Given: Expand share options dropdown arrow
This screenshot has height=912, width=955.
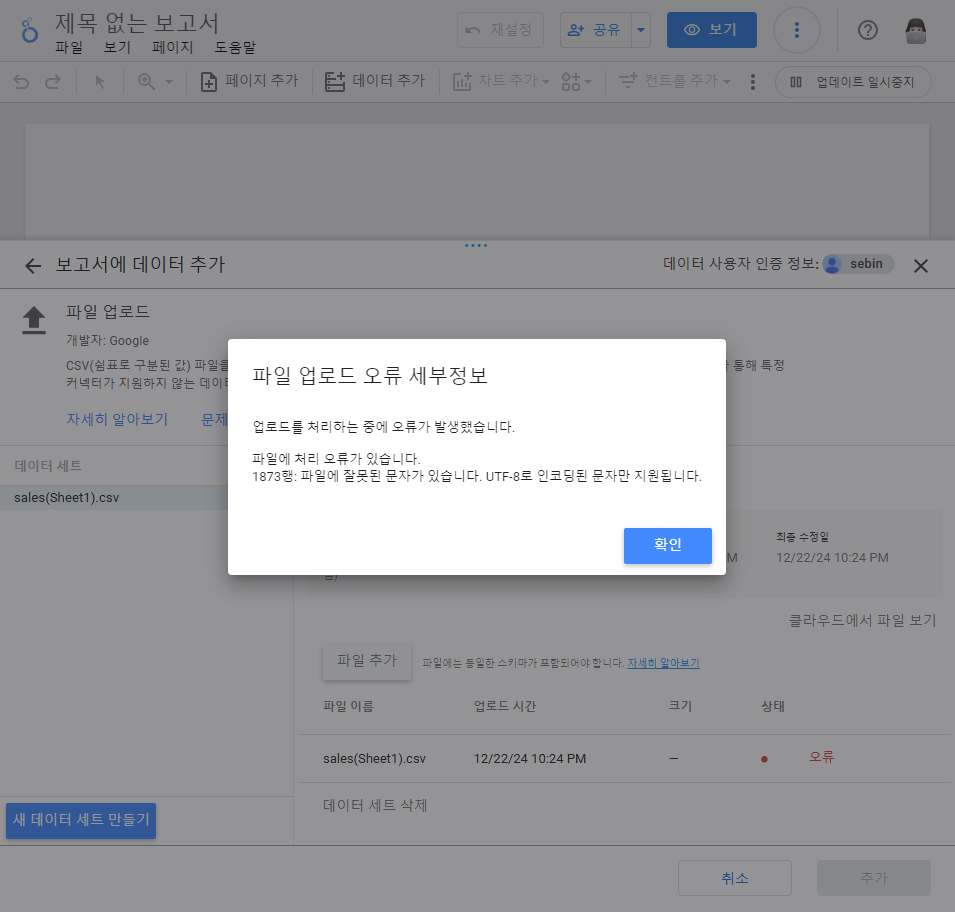Looking at the screenshot, I should [x=641, y=30].
